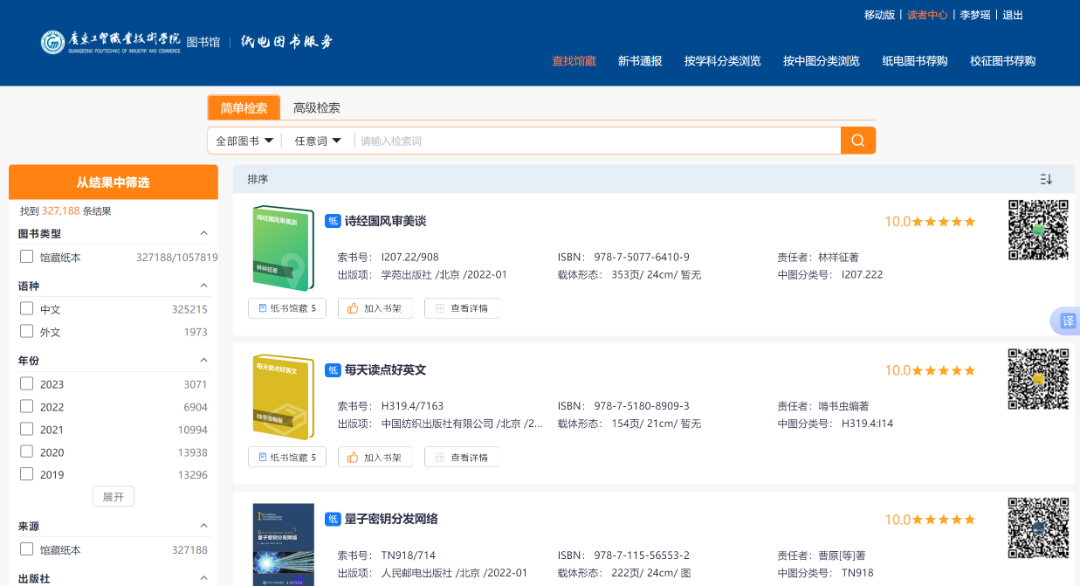Viewport: 1080px width, 586px height.
Task: Click the 排序 label in results bar
Action: click(x=258, y=179)
